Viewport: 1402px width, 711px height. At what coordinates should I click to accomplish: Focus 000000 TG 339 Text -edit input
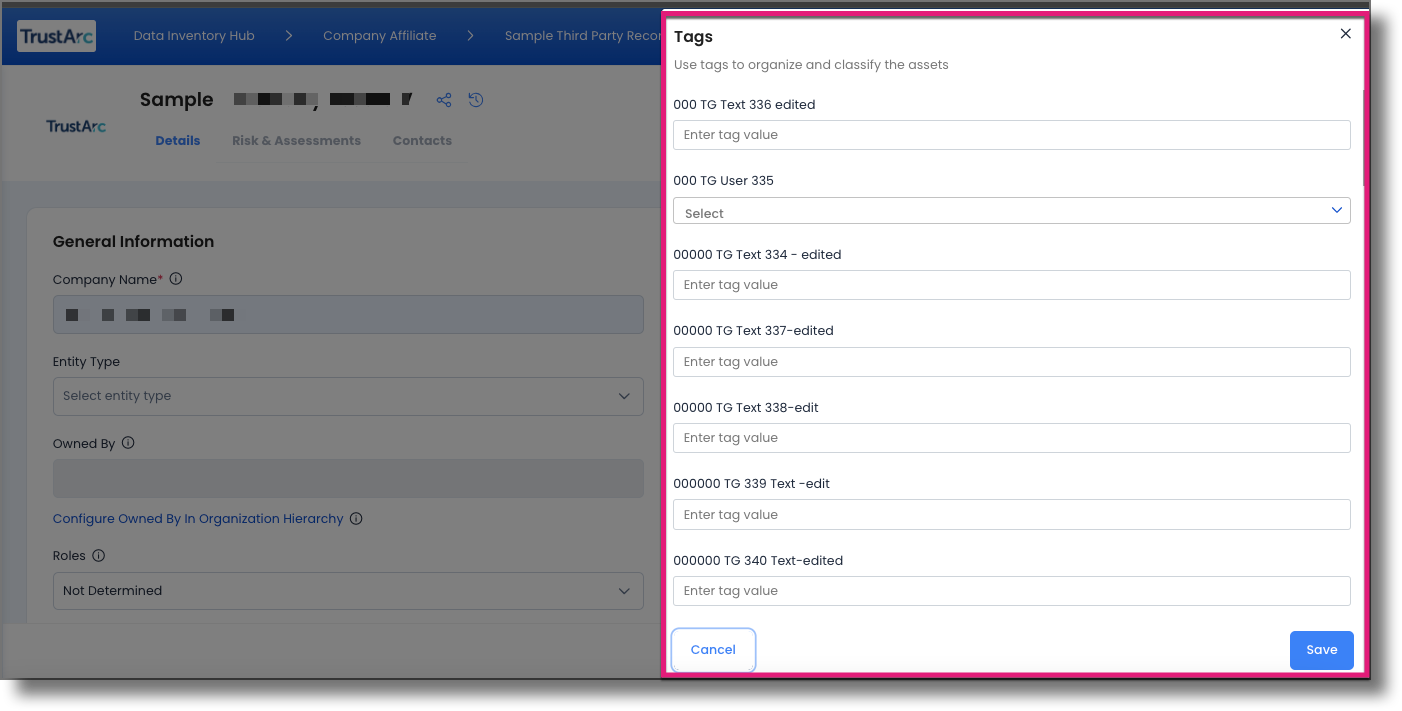[x=1011, y=515]
